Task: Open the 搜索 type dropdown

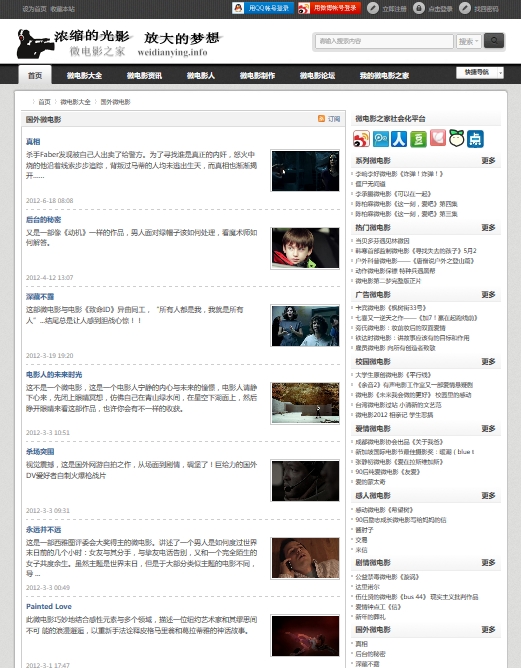Action: coord(469,41)
